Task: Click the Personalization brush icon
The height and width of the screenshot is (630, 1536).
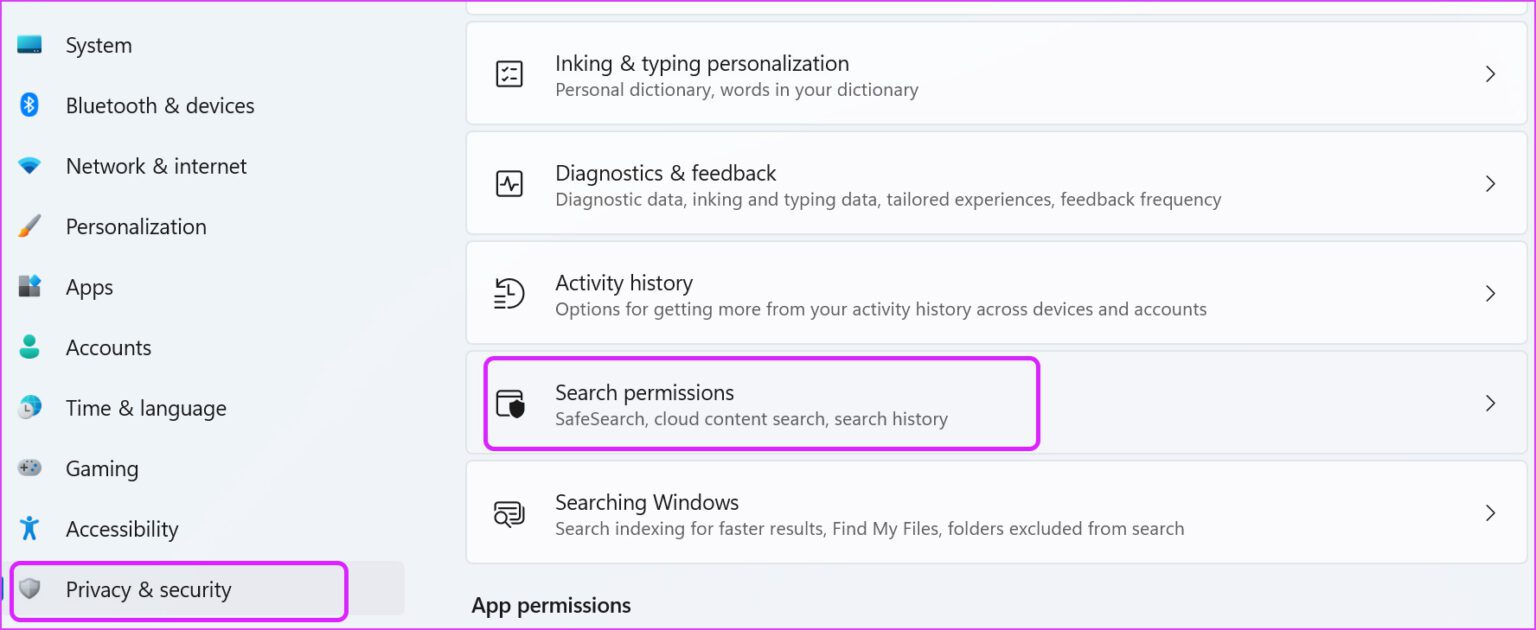Action: (x=30, y=226)
